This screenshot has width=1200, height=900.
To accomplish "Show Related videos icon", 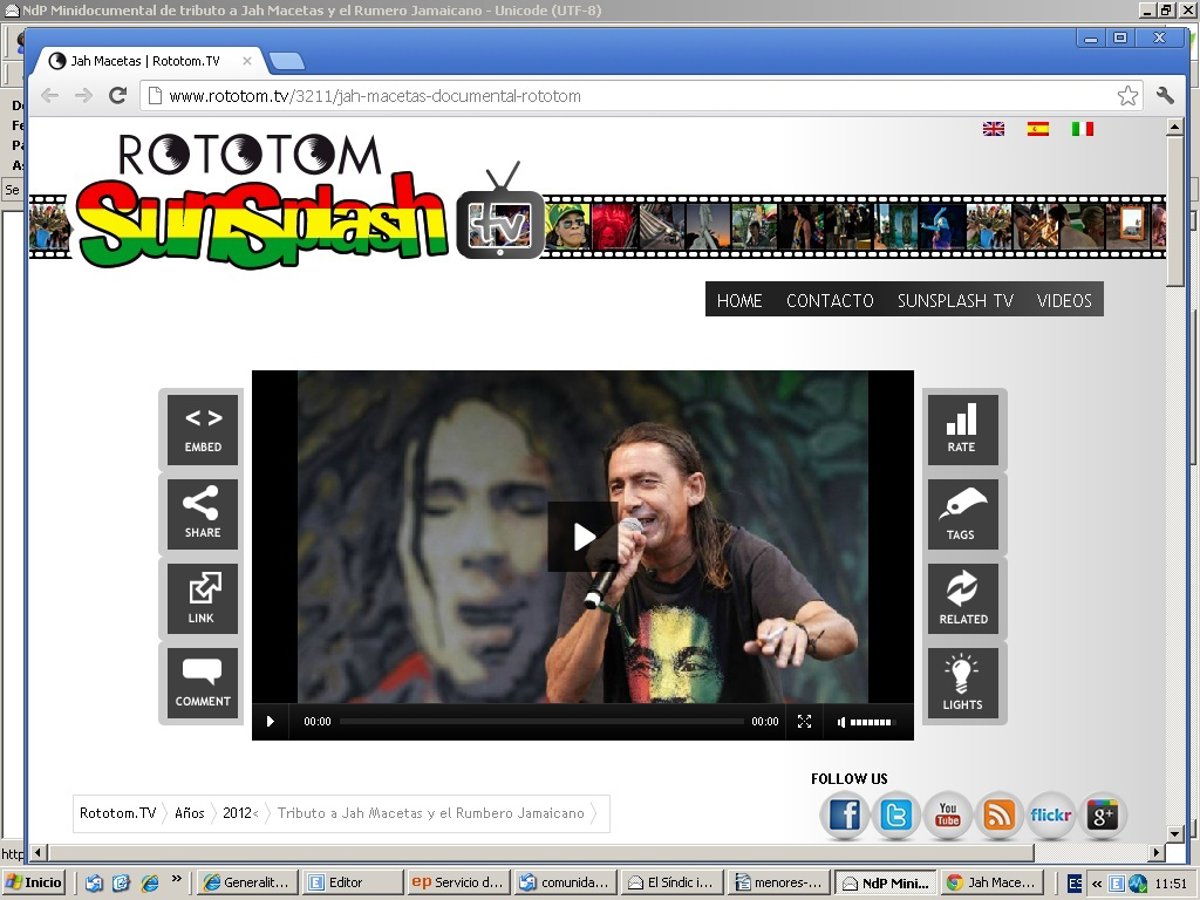I will coord(962,598).
